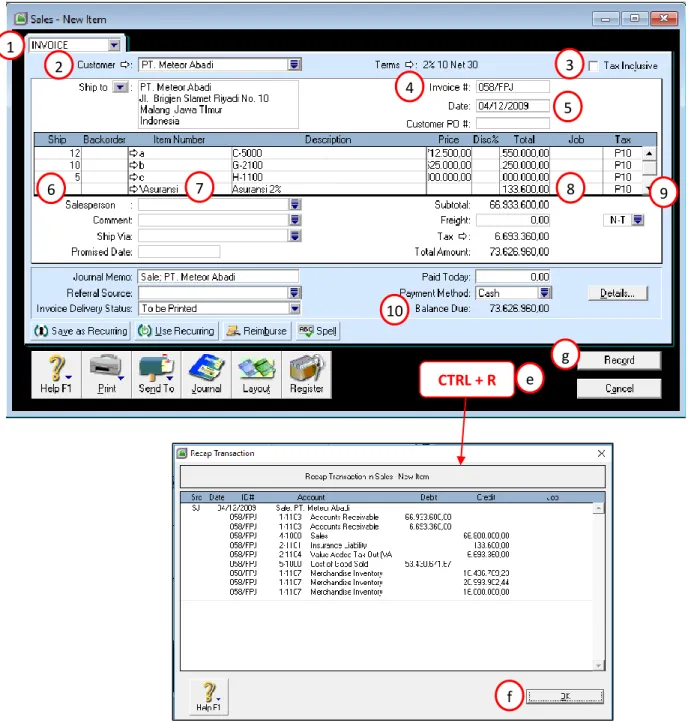Viewport: 688px width, 726px height.
Task: Click item arrow beside item a
Action: 133,153
